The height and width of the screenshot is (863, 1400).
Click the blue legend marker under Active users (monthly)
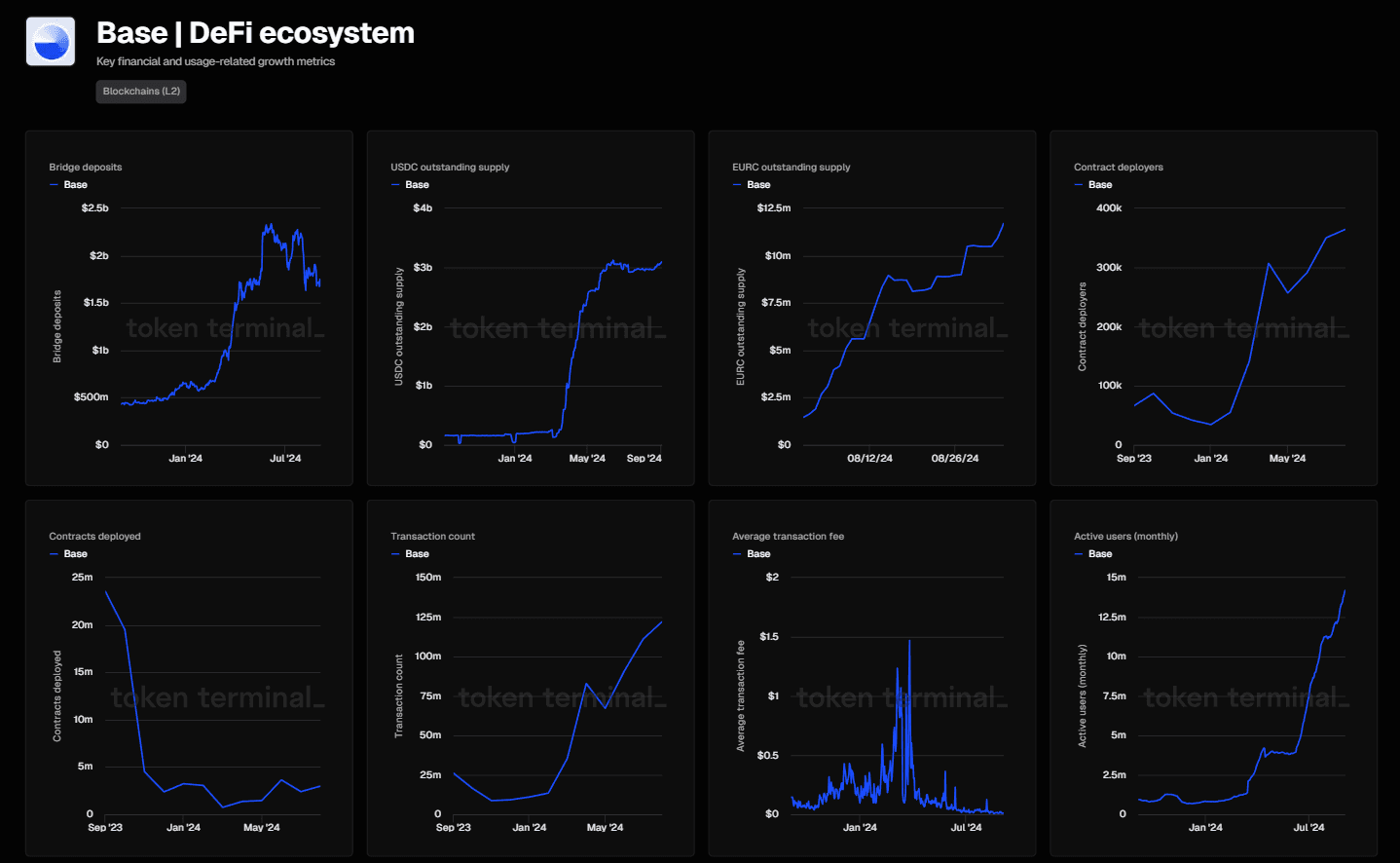coord(1079,554)
